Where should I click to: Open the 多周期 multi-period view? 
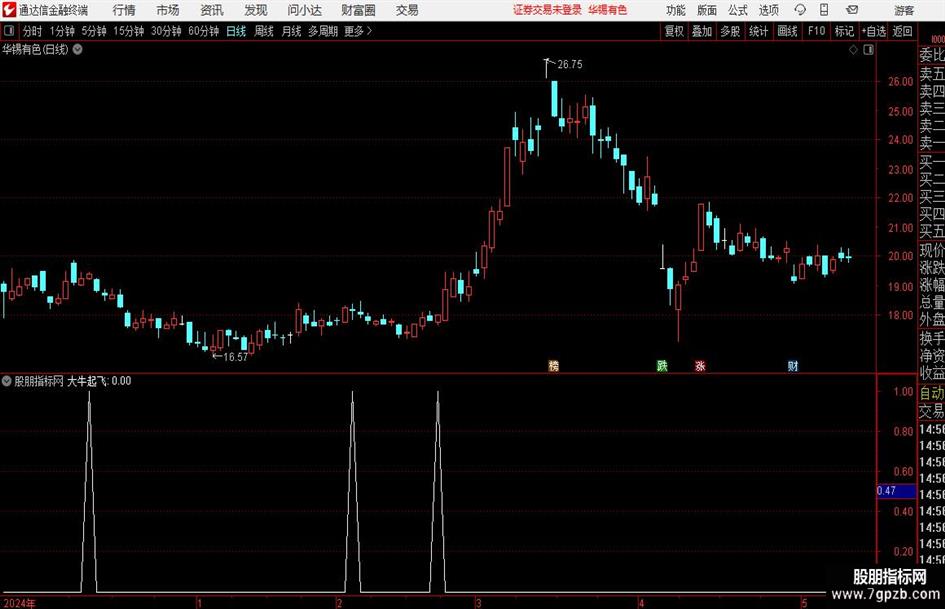(323, 31)
